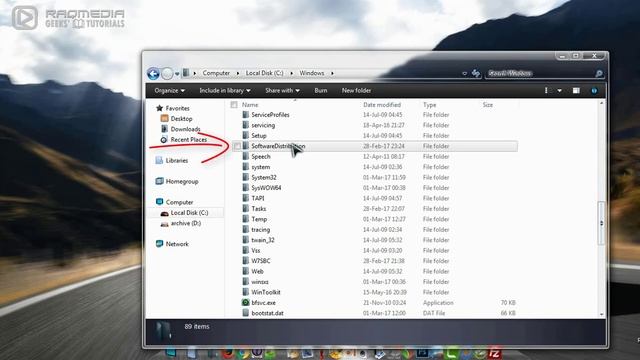This screenshot has width=640, height=360.
Task: Click the file list vertical scrollbar thumb
Action: pyautogui.click(x=601, y=223)
